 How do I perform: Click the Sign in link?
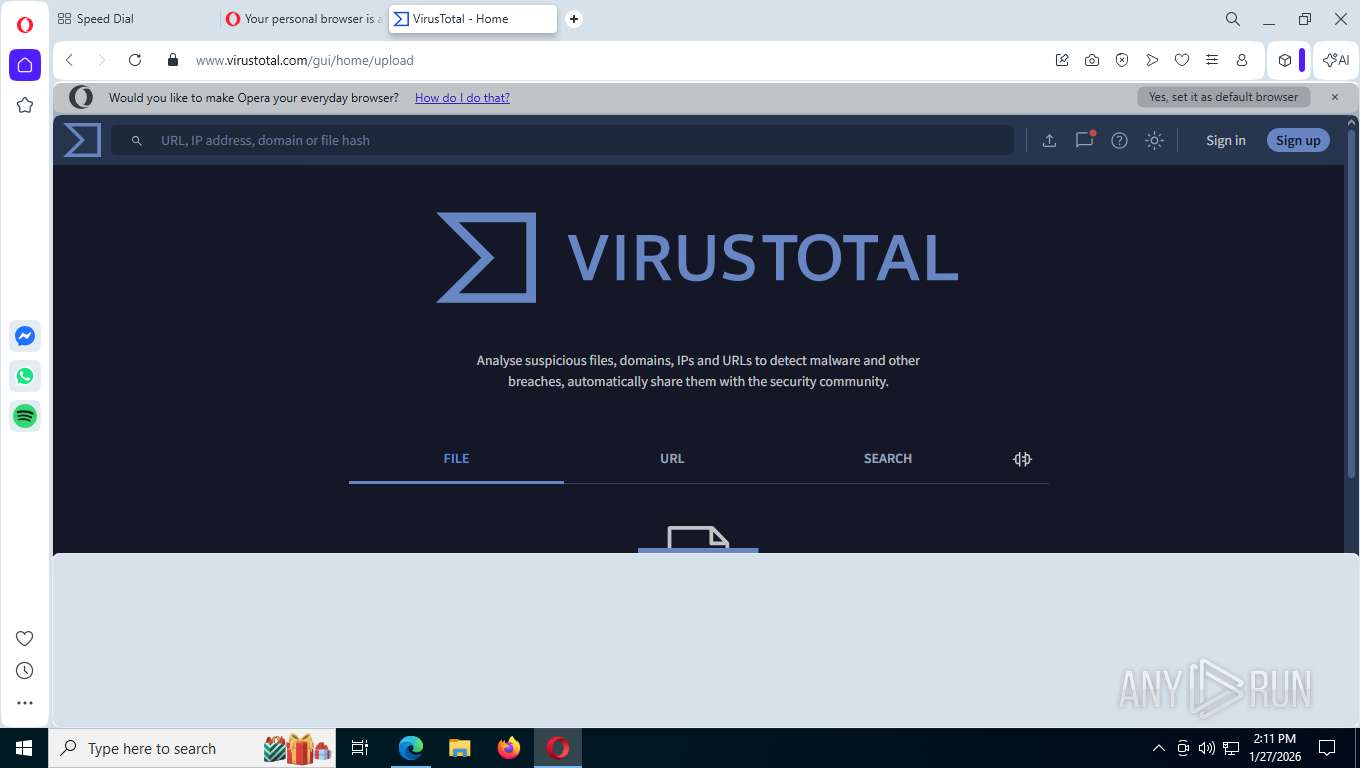coord(1225,140)
